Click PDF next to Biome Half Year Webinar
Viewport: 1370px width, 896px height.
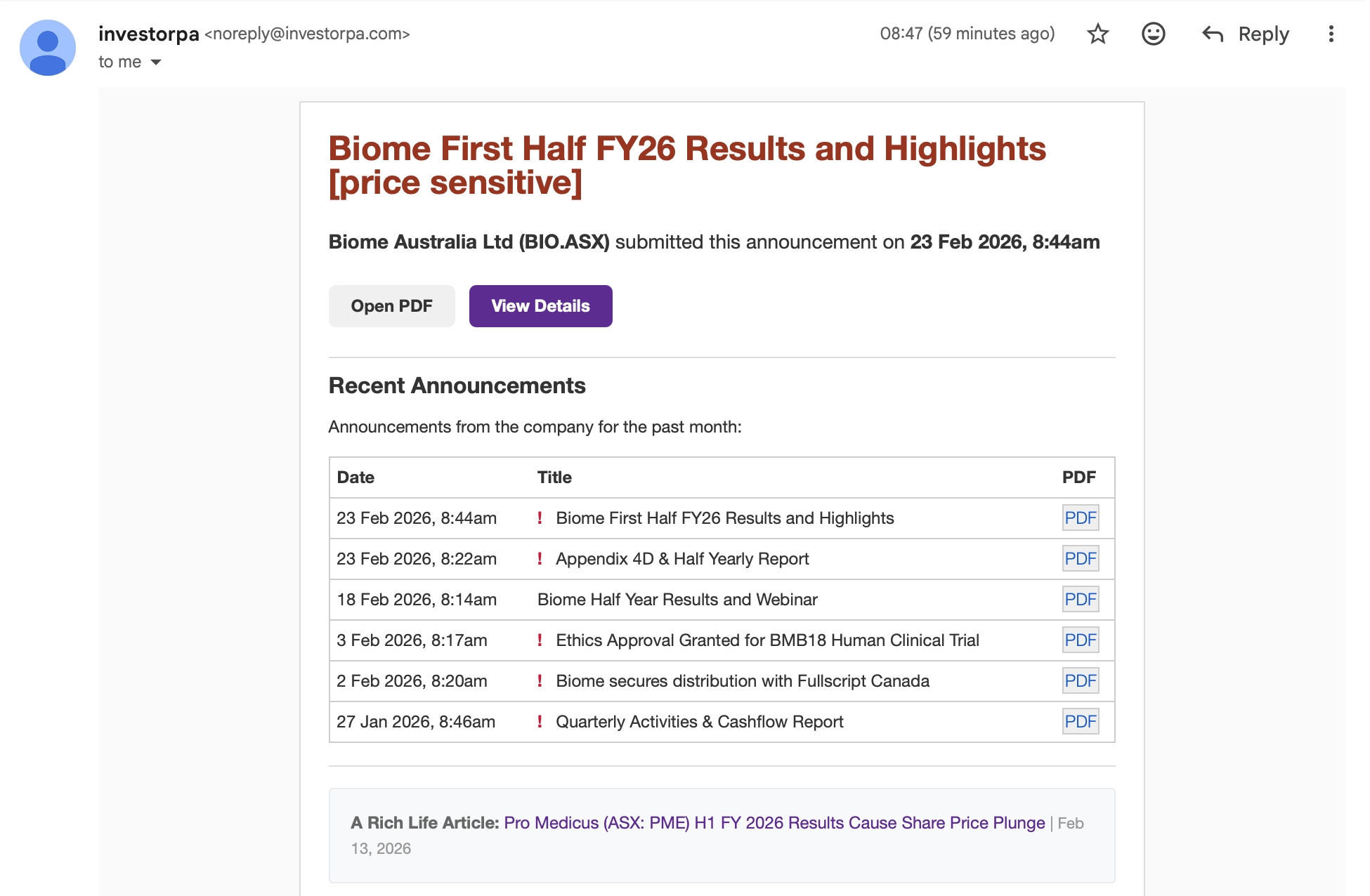click(1080, 599)
